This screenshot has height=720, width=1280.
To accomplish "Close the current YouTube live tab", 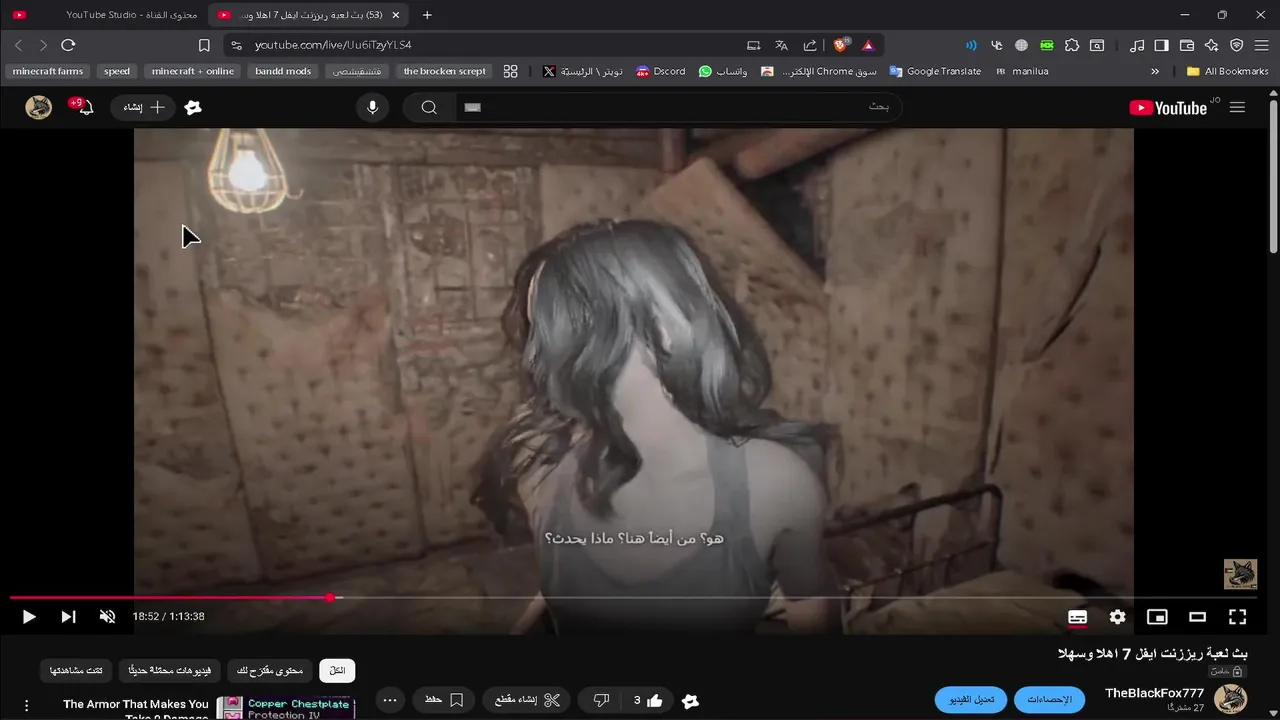I will pos(396,15).
